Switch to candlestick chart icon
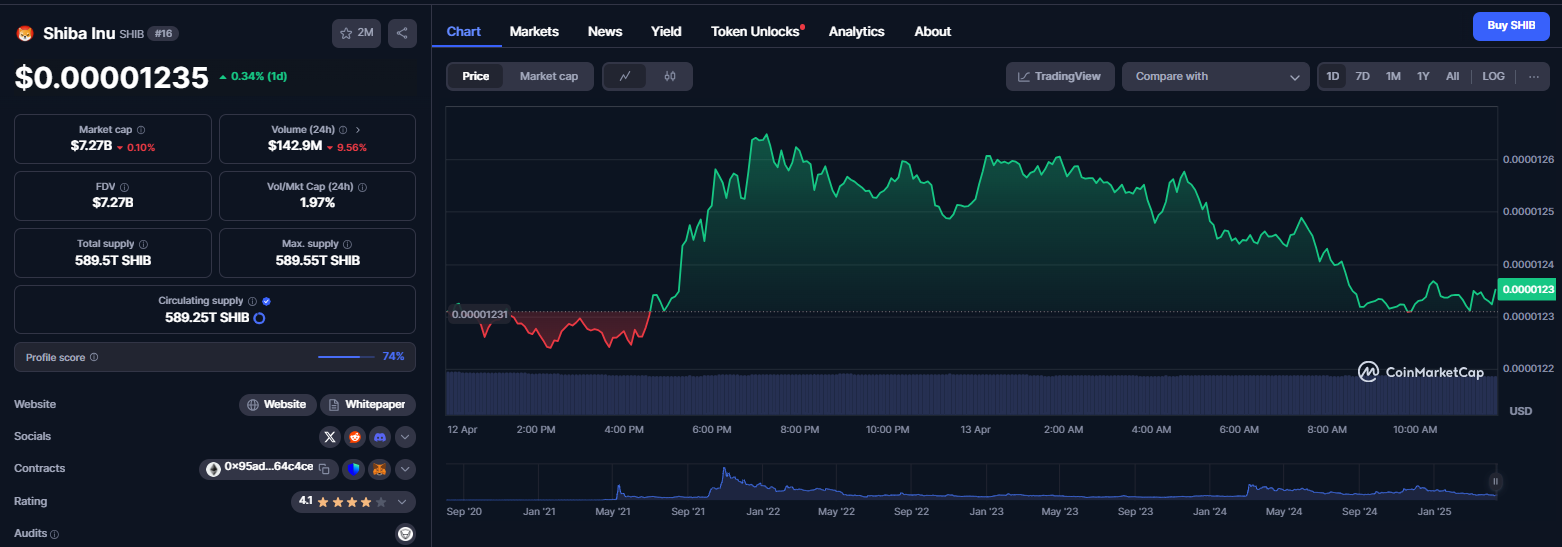This screenshot has width=1562, height=547. (x=670, y=76)
